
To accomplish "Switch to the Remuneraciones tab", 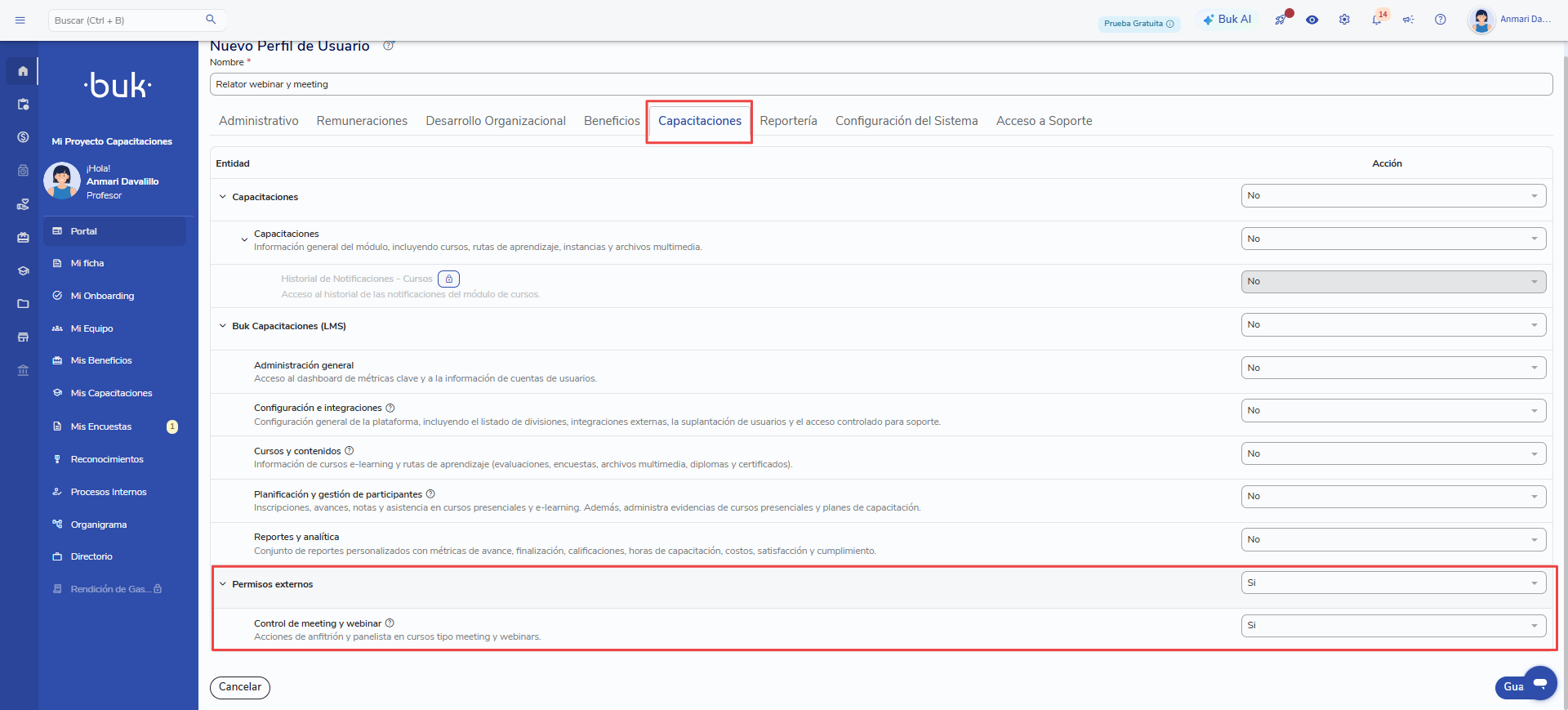I will [362, 121].
